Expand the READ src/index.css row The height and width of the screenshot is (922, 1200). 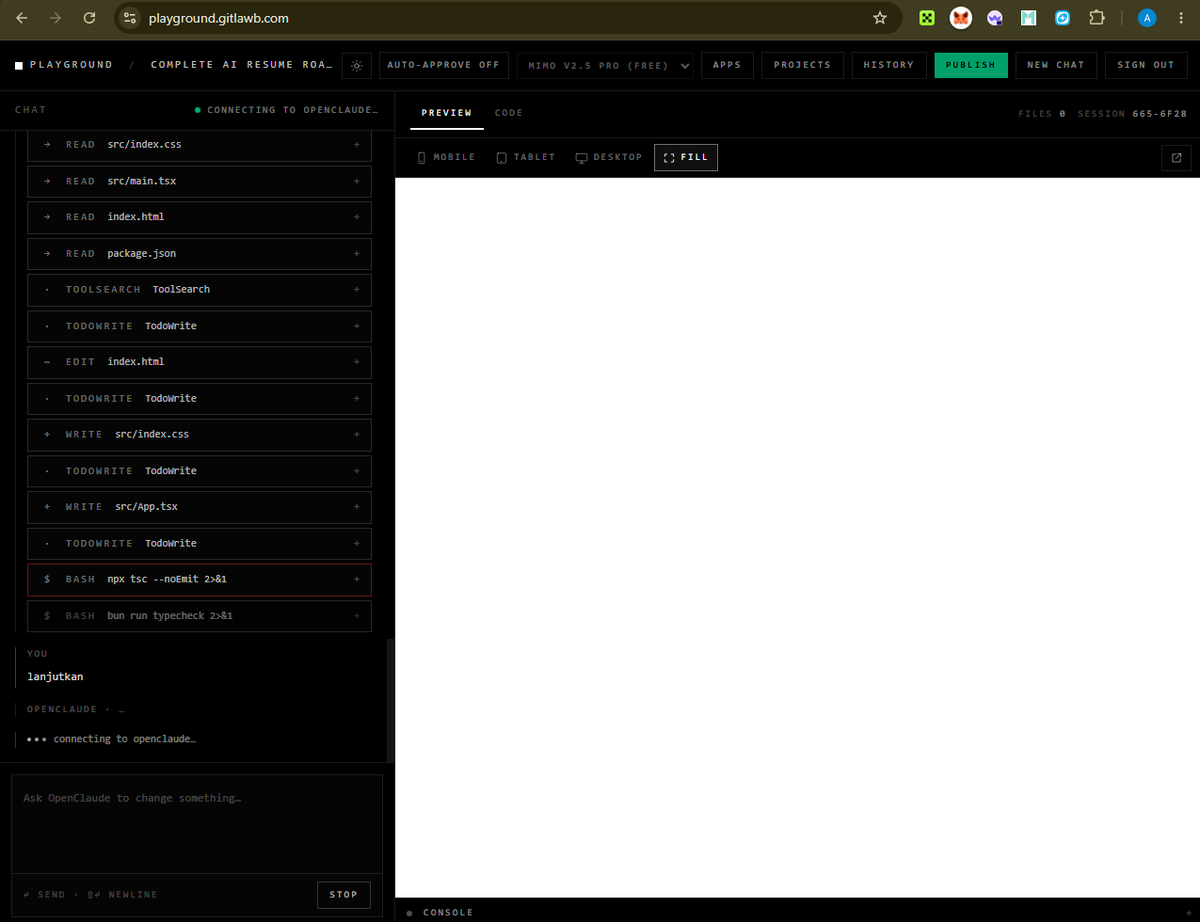[199, 144]
